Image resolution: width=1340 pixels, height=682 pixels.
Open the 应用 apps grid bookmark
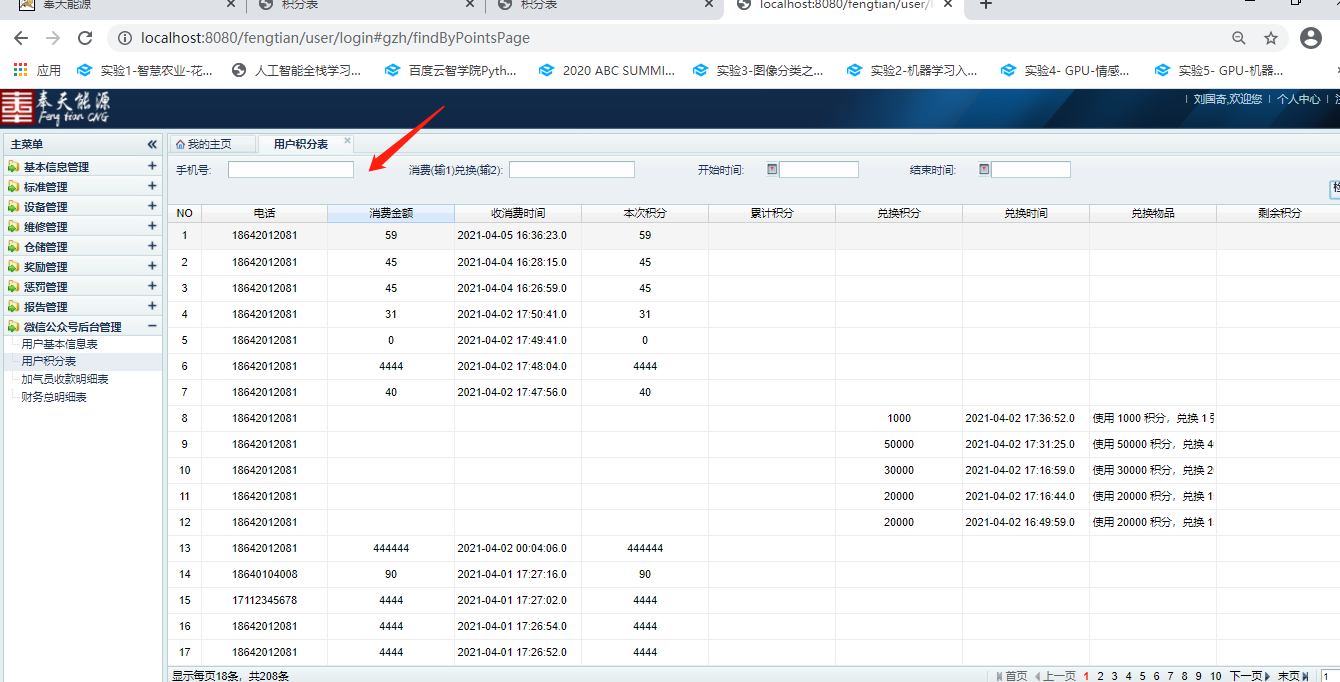tap(36, 70)
